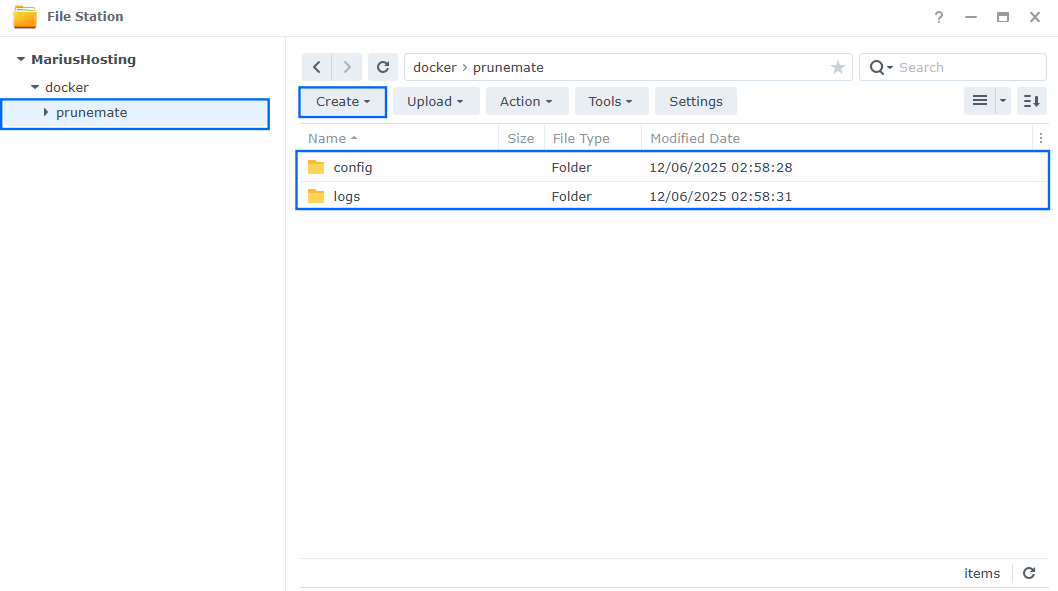The image size is (1058, 591).
Task: Expand the view mode dropdown arrow
Action: click(x=1003, y=101)
